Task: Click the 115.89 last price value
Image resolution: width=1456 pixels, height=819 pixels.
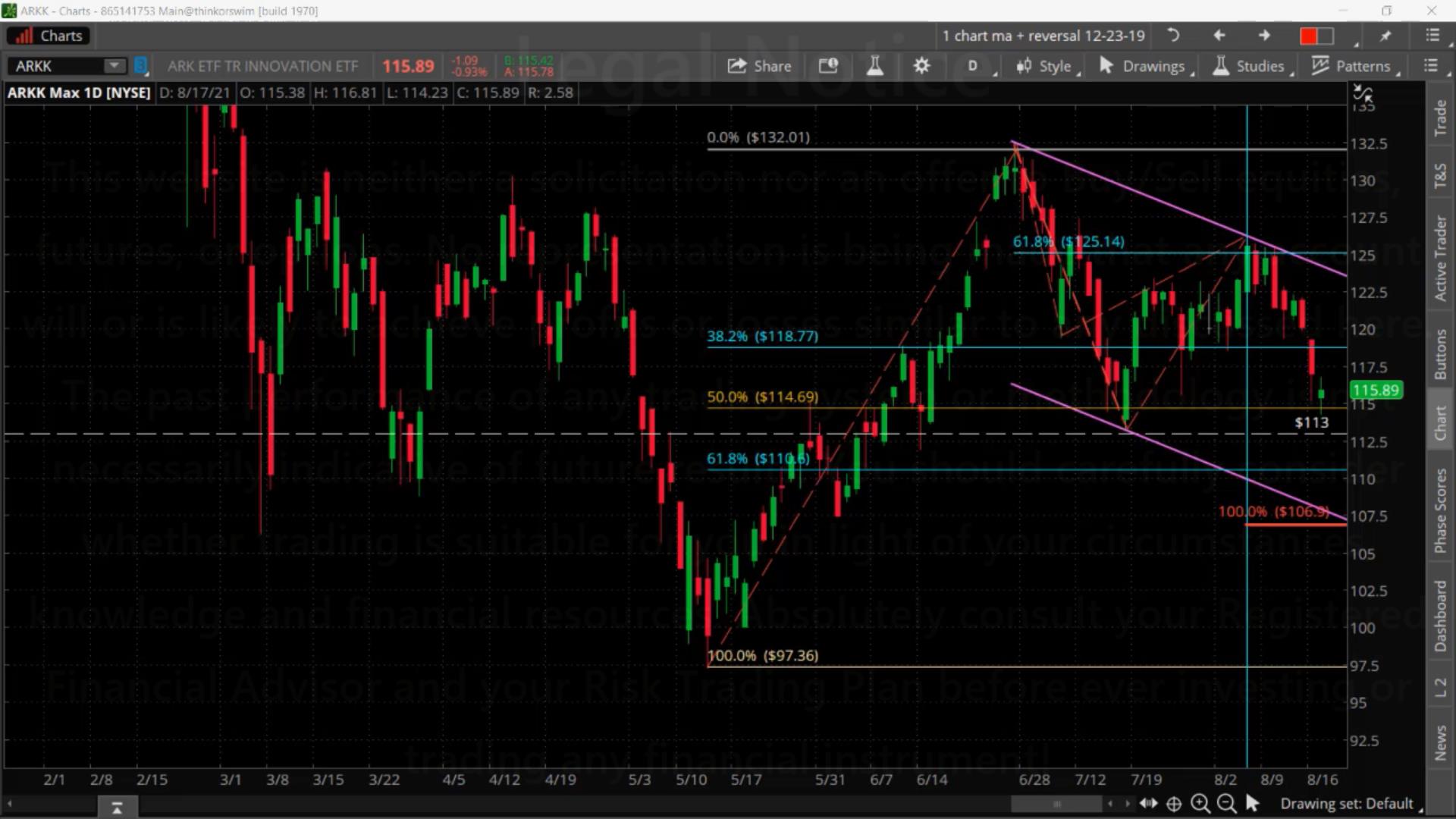Action: 408,66
